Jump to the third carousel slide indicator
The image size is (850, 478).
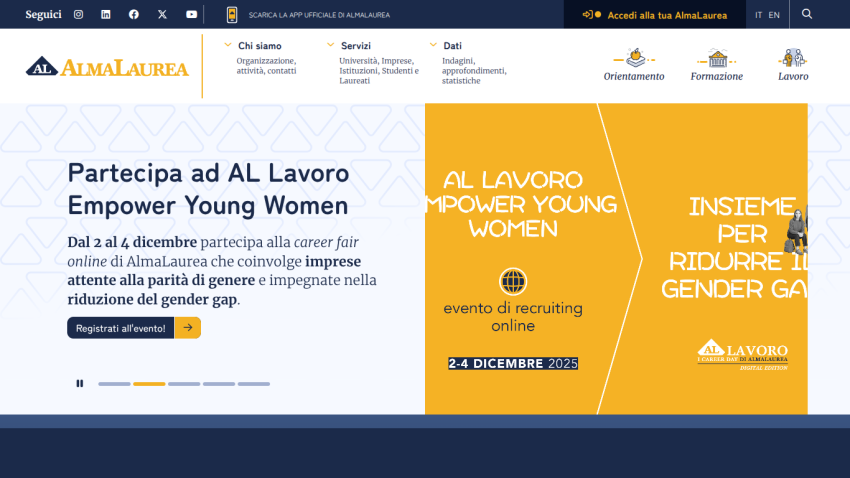pos(184,384)
